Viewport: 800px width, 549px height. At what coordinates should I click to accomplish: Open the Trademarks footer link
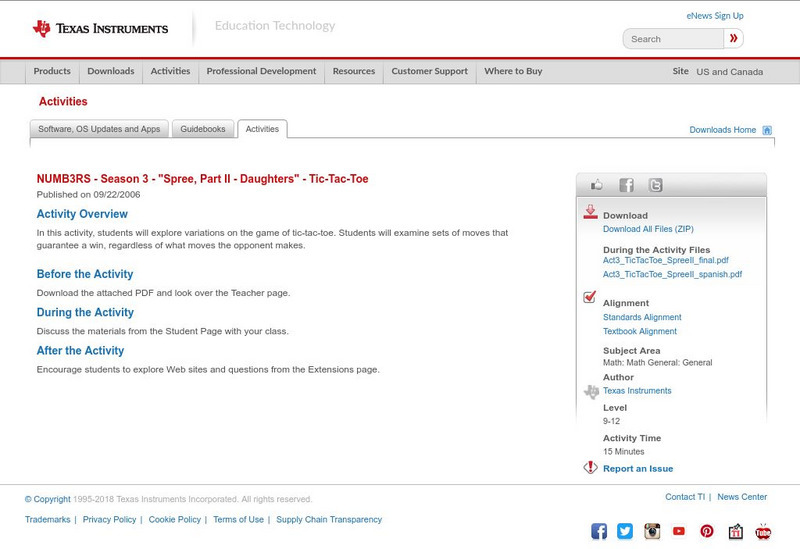coord(47,519)
